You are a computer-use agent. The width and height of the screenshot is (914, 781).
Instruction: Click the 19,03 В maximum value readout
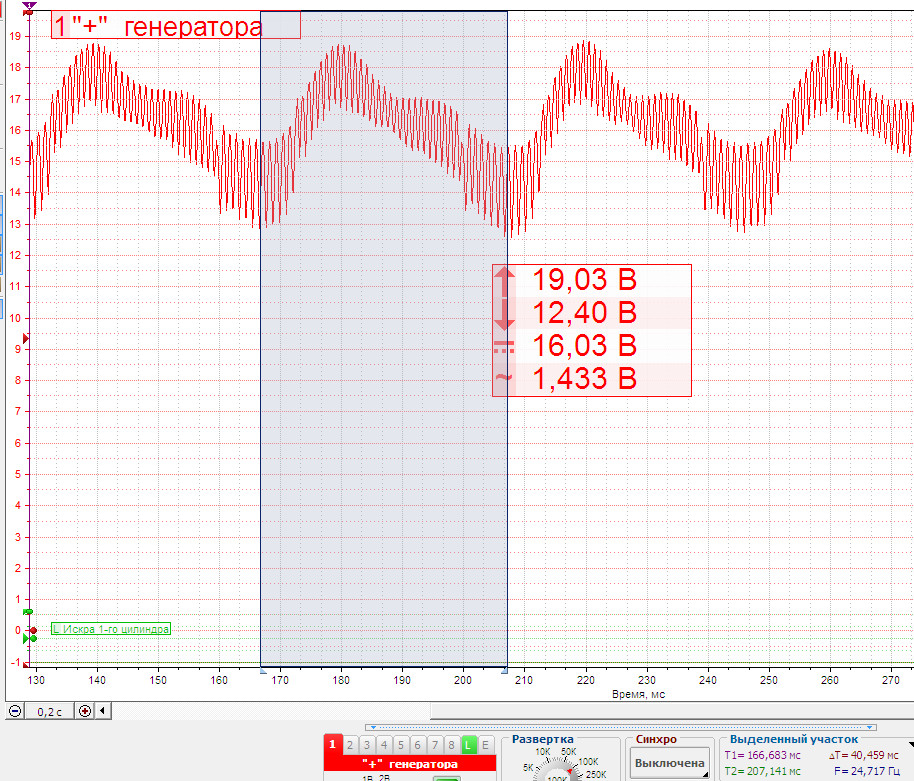(x=585, y=280)
